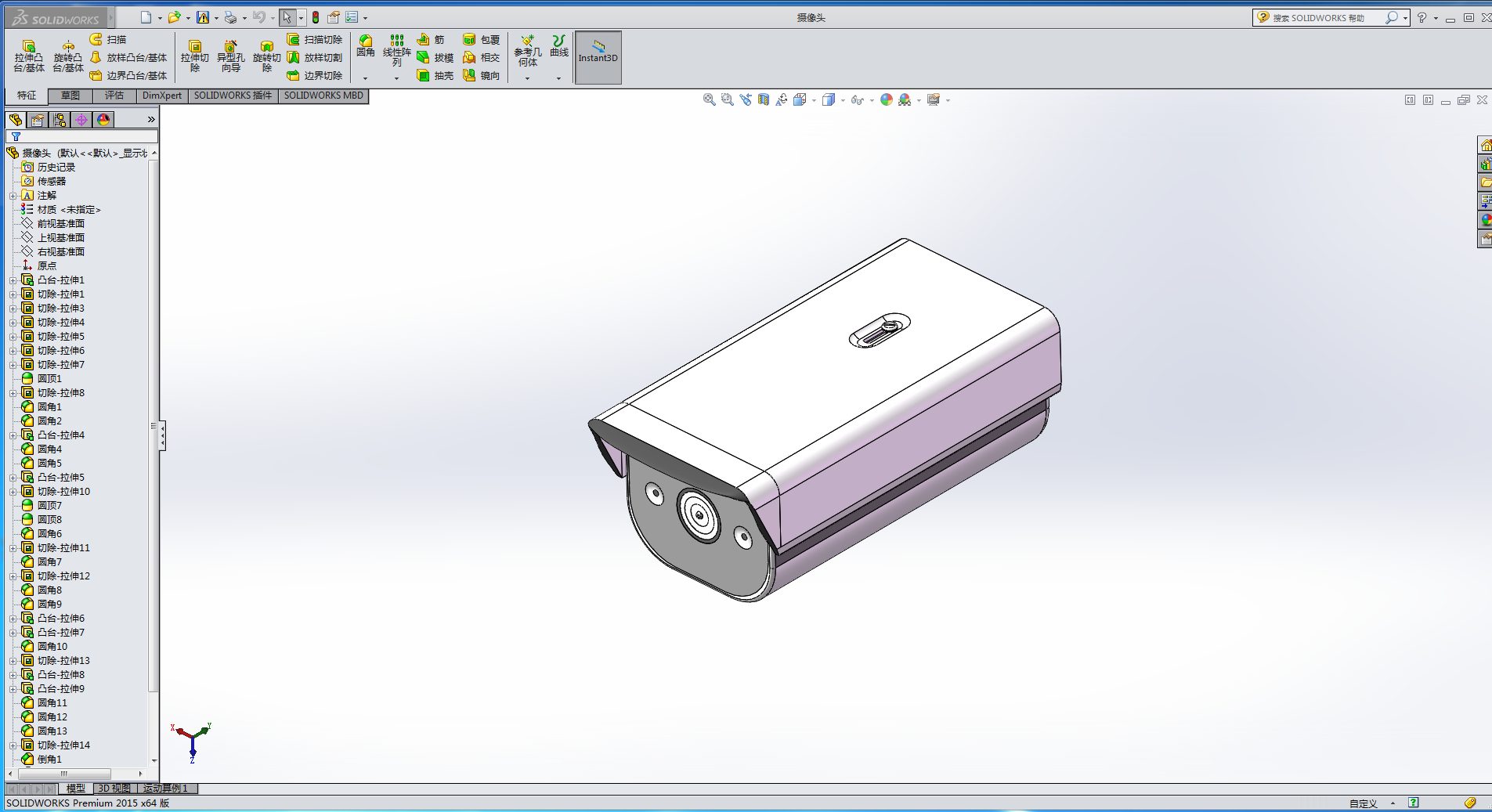Click the New document icon

pos(146,17)
